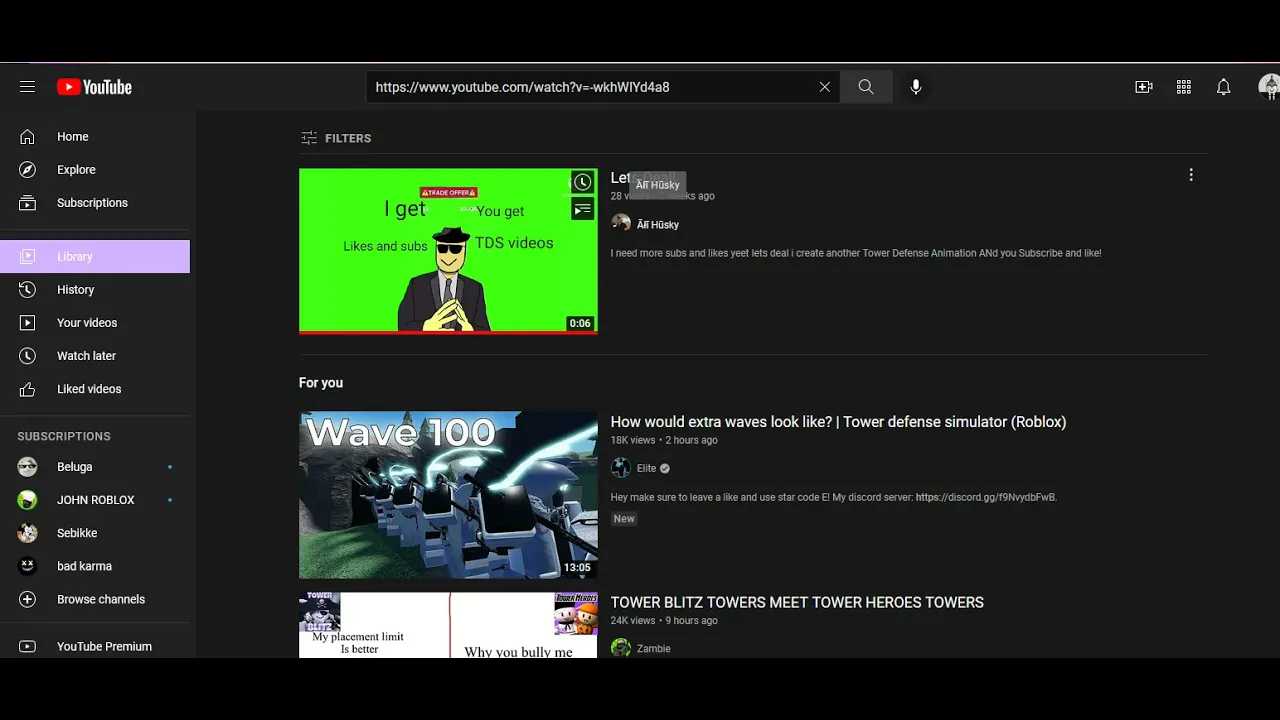Click the Watch later clock sidebar icon

[x=27, y=356]
